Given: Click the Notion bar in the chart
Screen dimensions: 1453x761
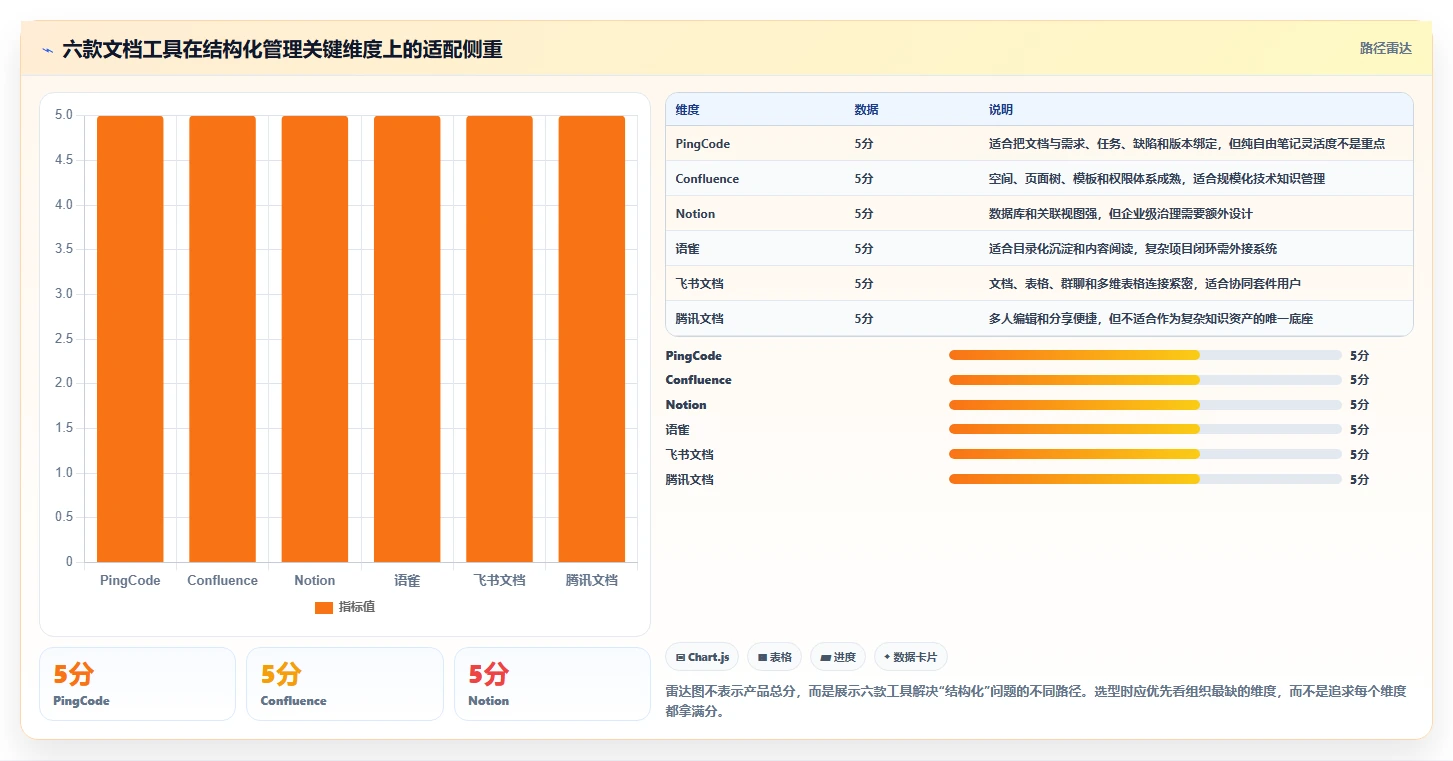Looking at the screenshot, I should pos(315,339).
